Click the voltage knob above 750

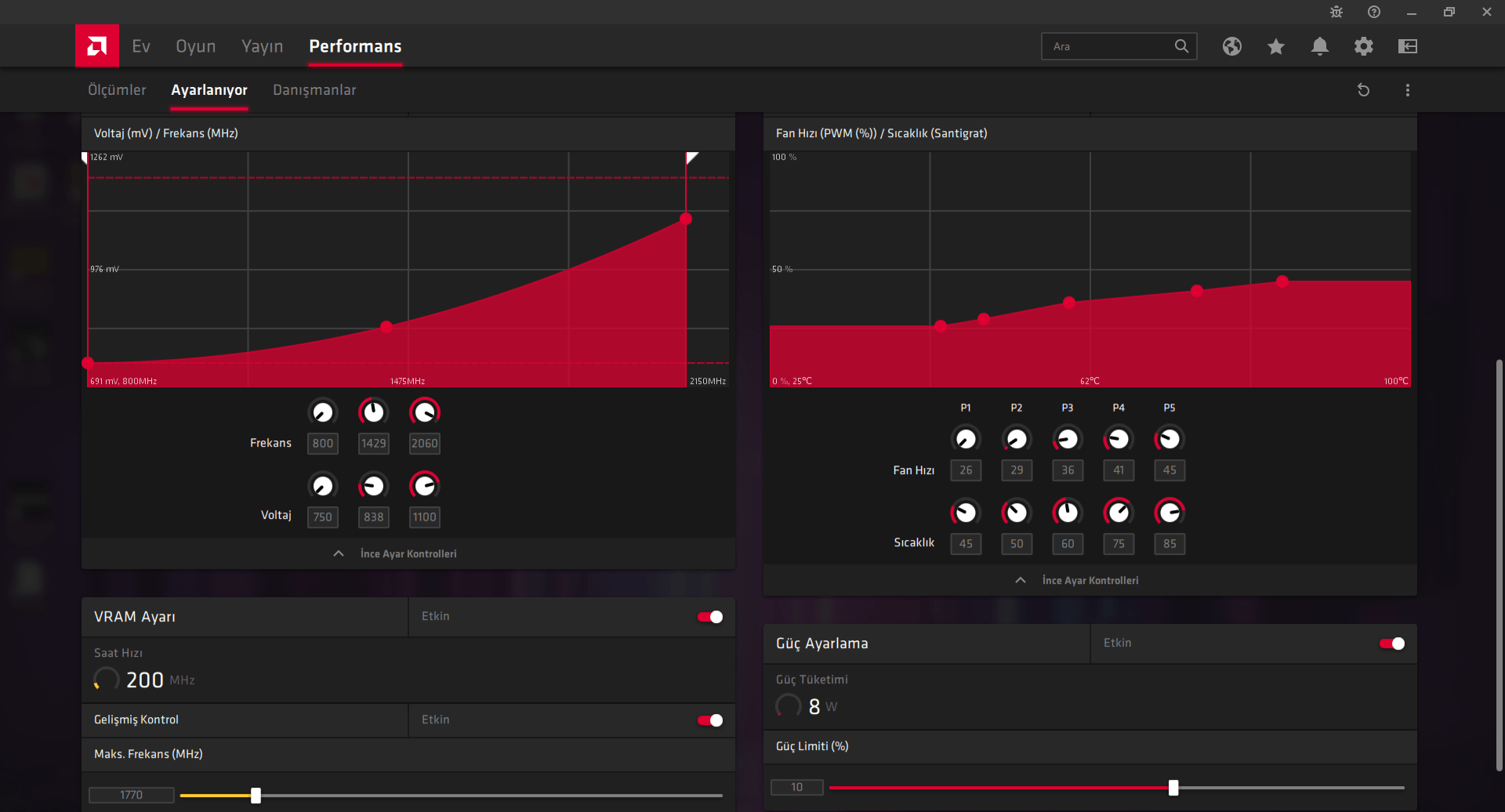[323, 486]
